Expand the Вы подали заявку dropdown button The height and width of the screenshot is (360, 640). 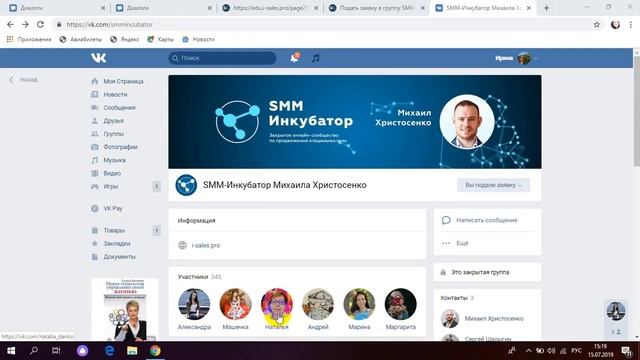click(493, 185)
